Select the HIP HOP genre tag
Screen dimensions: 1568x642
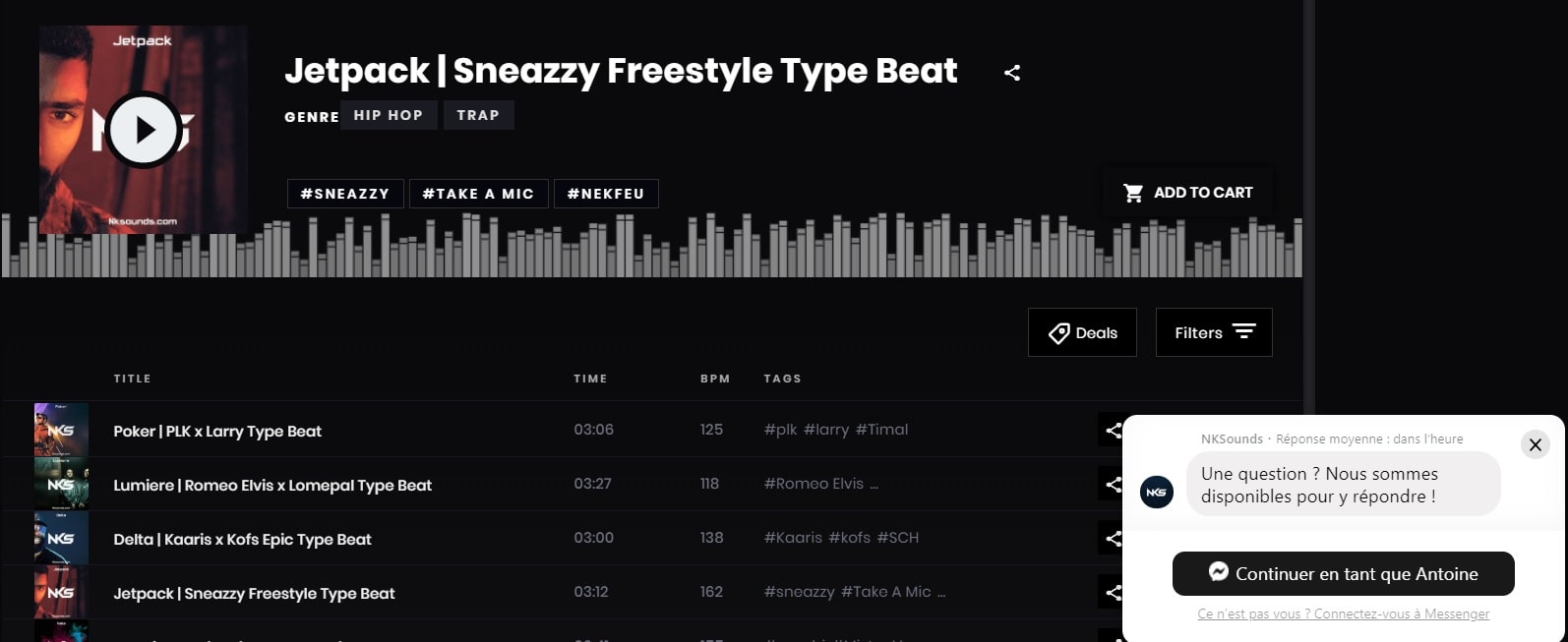pyautogui.click(x=388, y=115)
